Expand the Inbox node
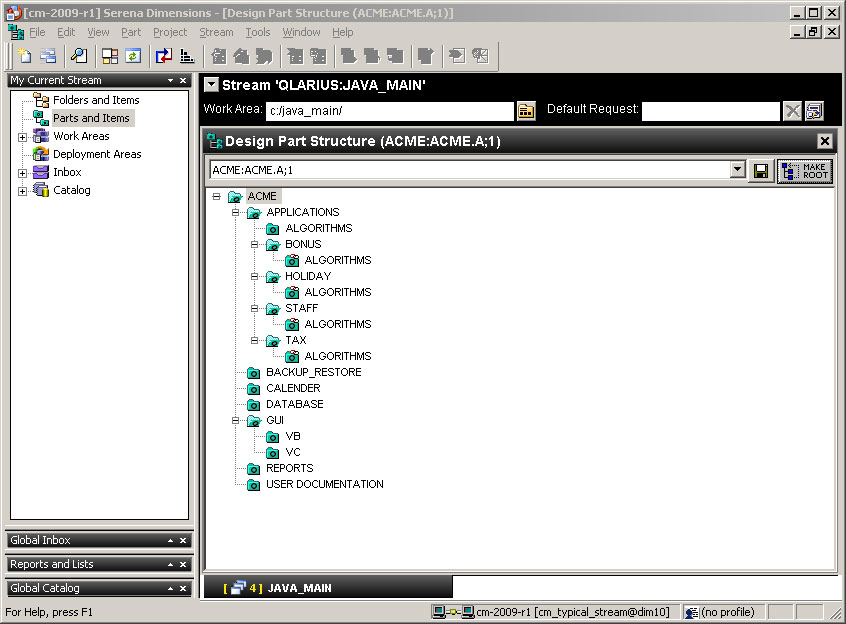This screenshot has width=846, height=624. point(22,173)
